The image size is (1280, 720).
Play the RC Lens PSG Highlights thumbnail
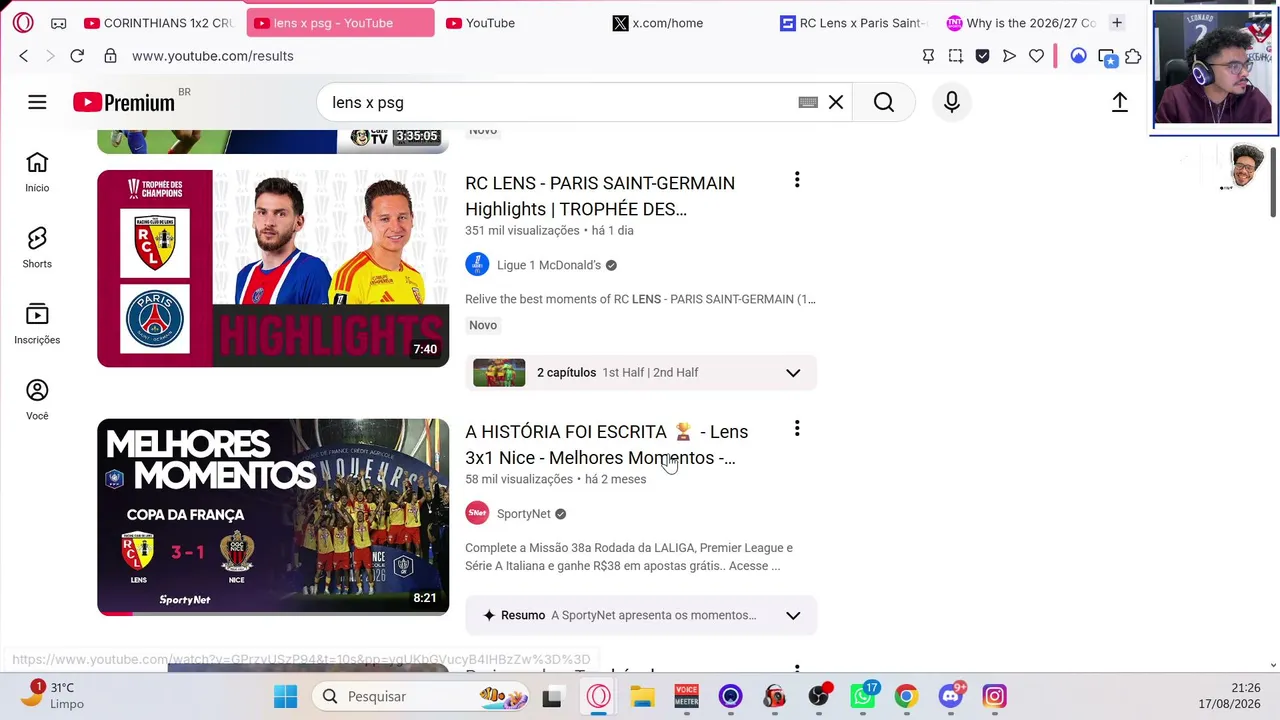(273, 268)
